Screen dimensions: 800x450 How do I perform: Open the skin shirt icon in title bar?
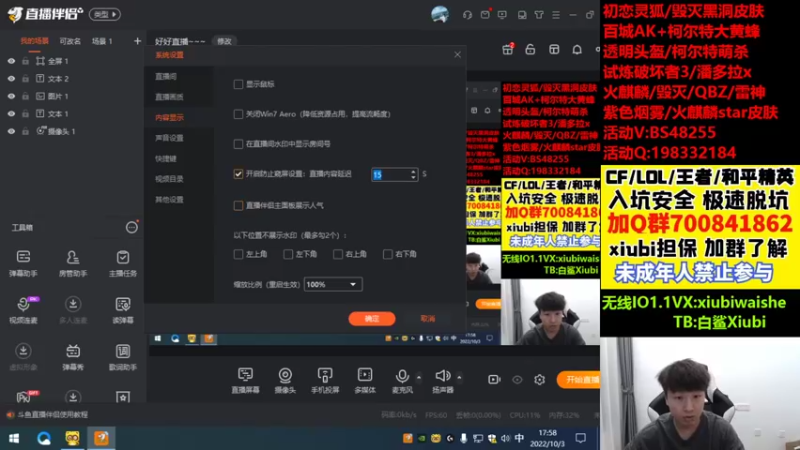click(x=539, y=15)
